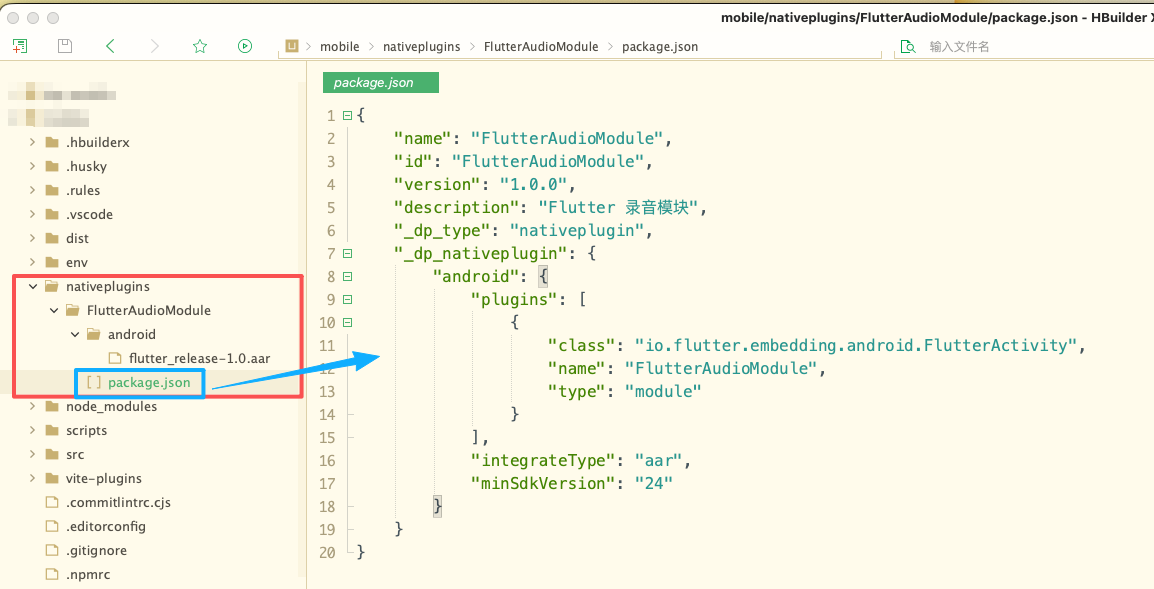The width and height of the screenshot is (1154, 589).
Task: Click the forward navigation arrow
Action: click(x=155, y=46)
